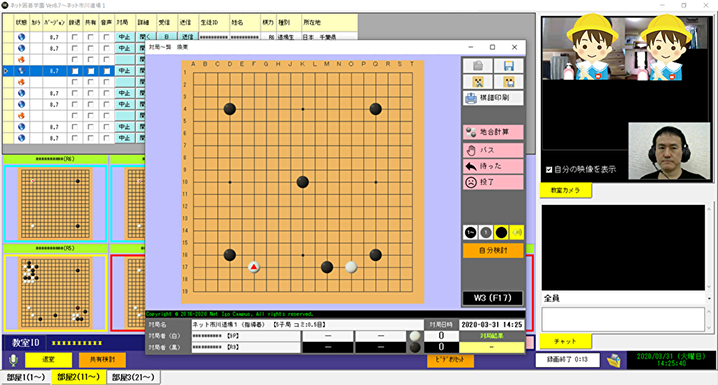Click the 棋譜印刷 print record button

493,98
